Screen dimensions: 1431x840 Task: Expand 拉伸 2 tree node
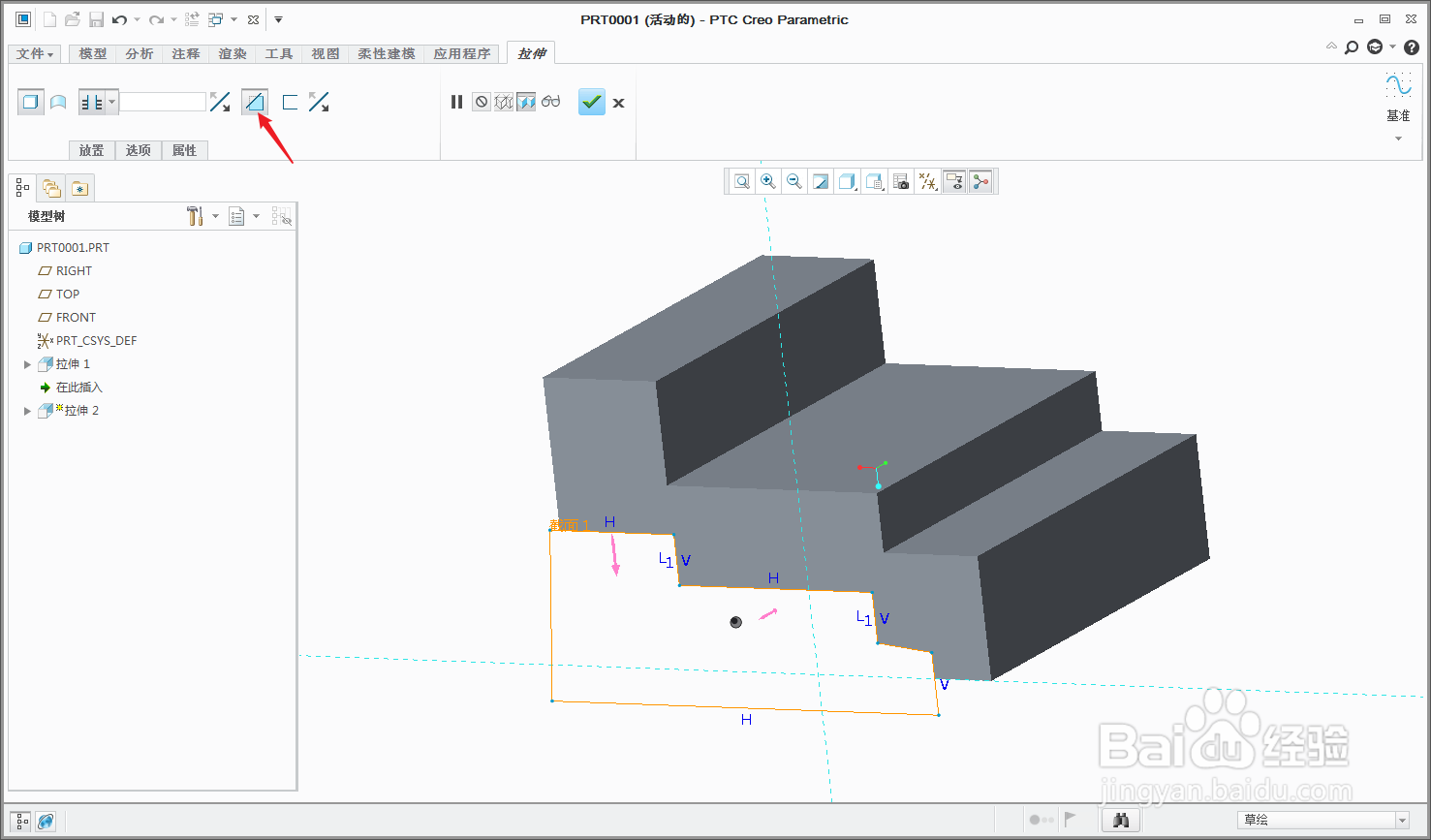point(27,411)
